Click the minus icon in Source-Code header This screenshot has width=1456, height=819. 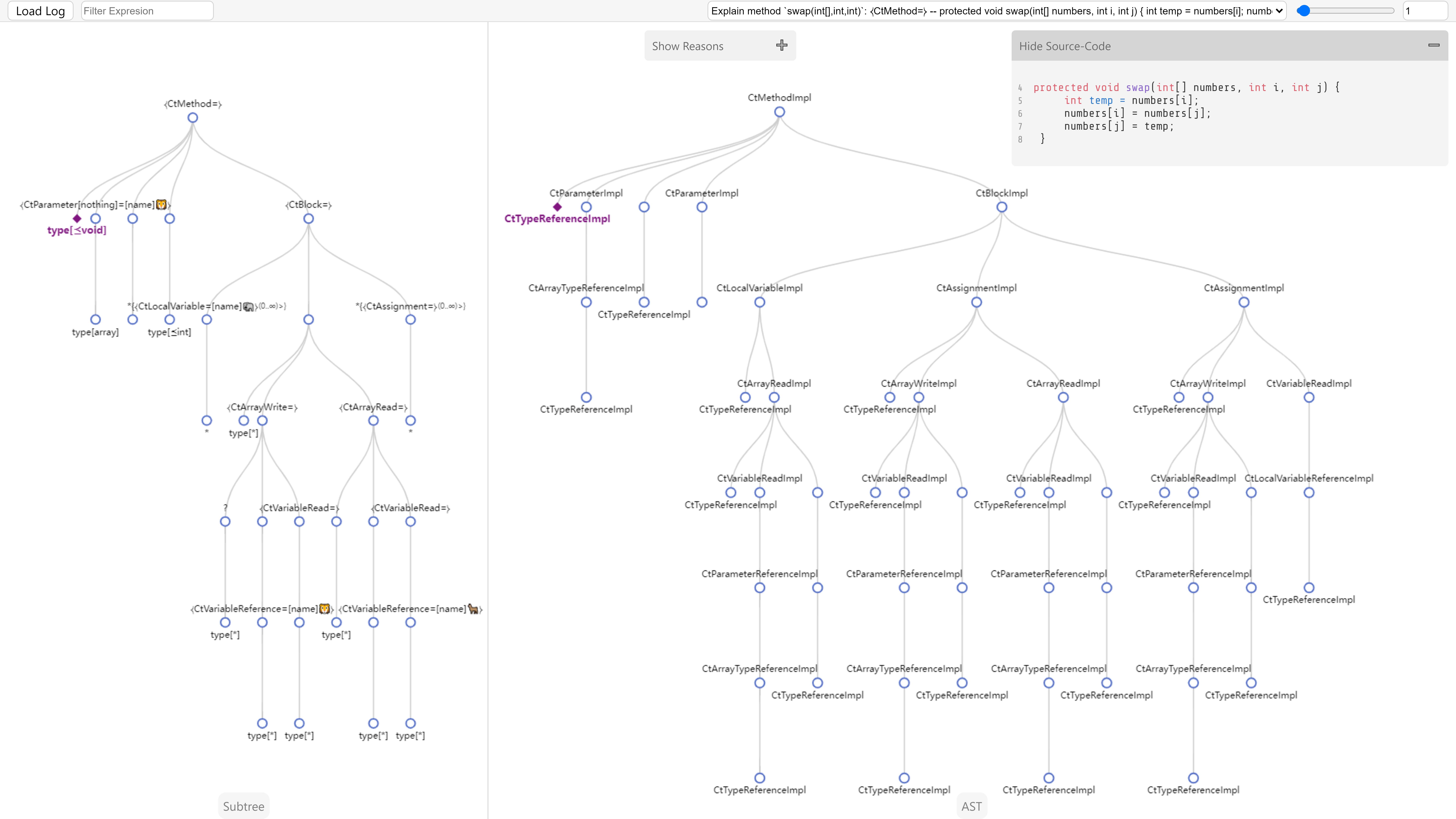[1434, 45]
